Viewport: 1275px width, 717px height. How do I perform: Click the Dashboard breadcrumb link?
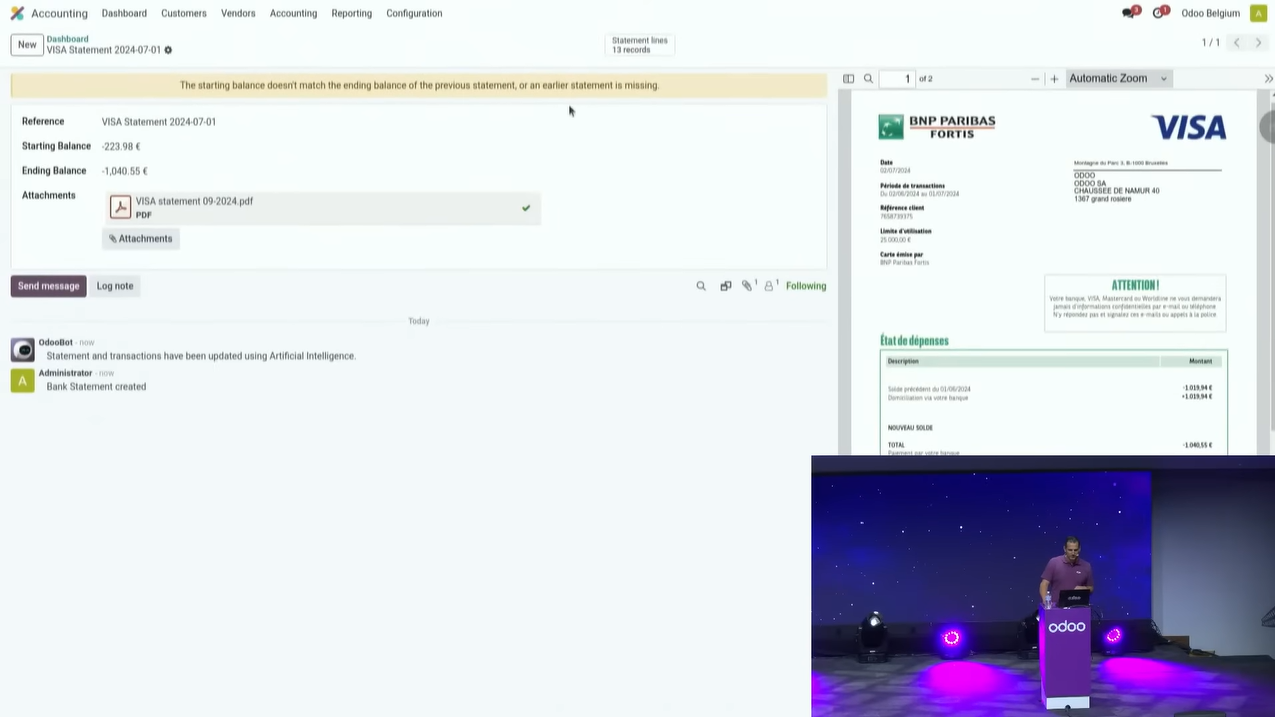tap(68, 39)
